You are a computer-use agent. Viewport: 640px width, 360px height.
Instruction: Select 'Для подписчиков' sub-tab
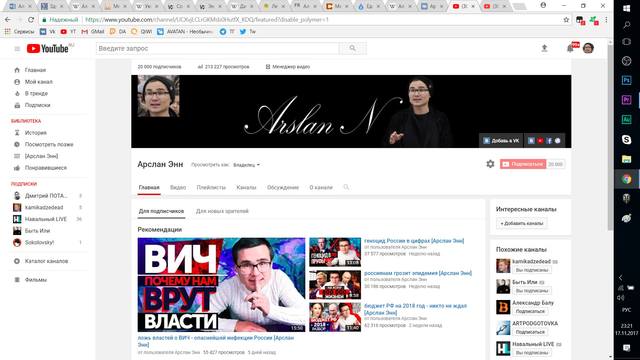[161, 211]
